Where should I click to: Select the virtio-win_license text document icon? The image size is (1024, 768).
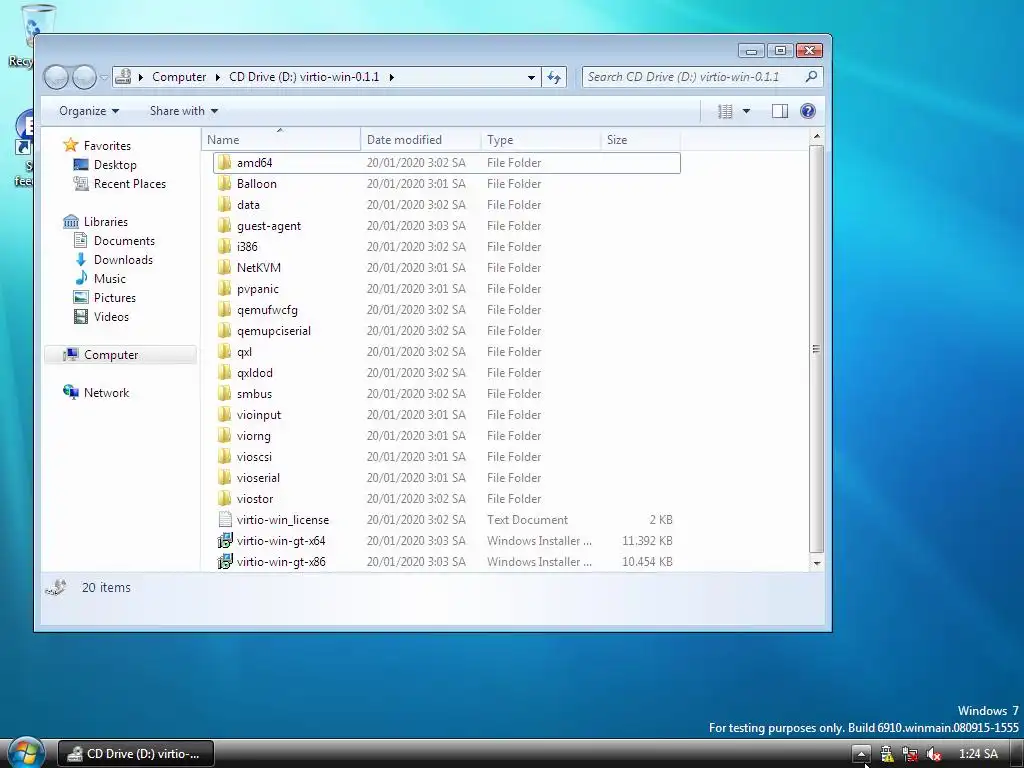pos(225,519)
